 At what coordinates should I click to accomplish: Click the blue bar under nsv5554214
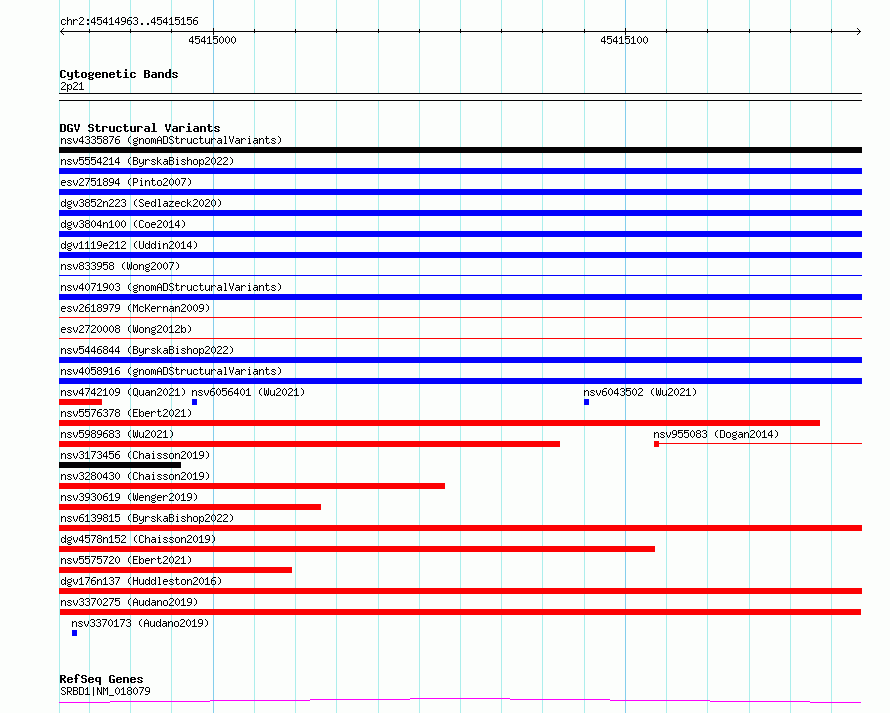460,171
